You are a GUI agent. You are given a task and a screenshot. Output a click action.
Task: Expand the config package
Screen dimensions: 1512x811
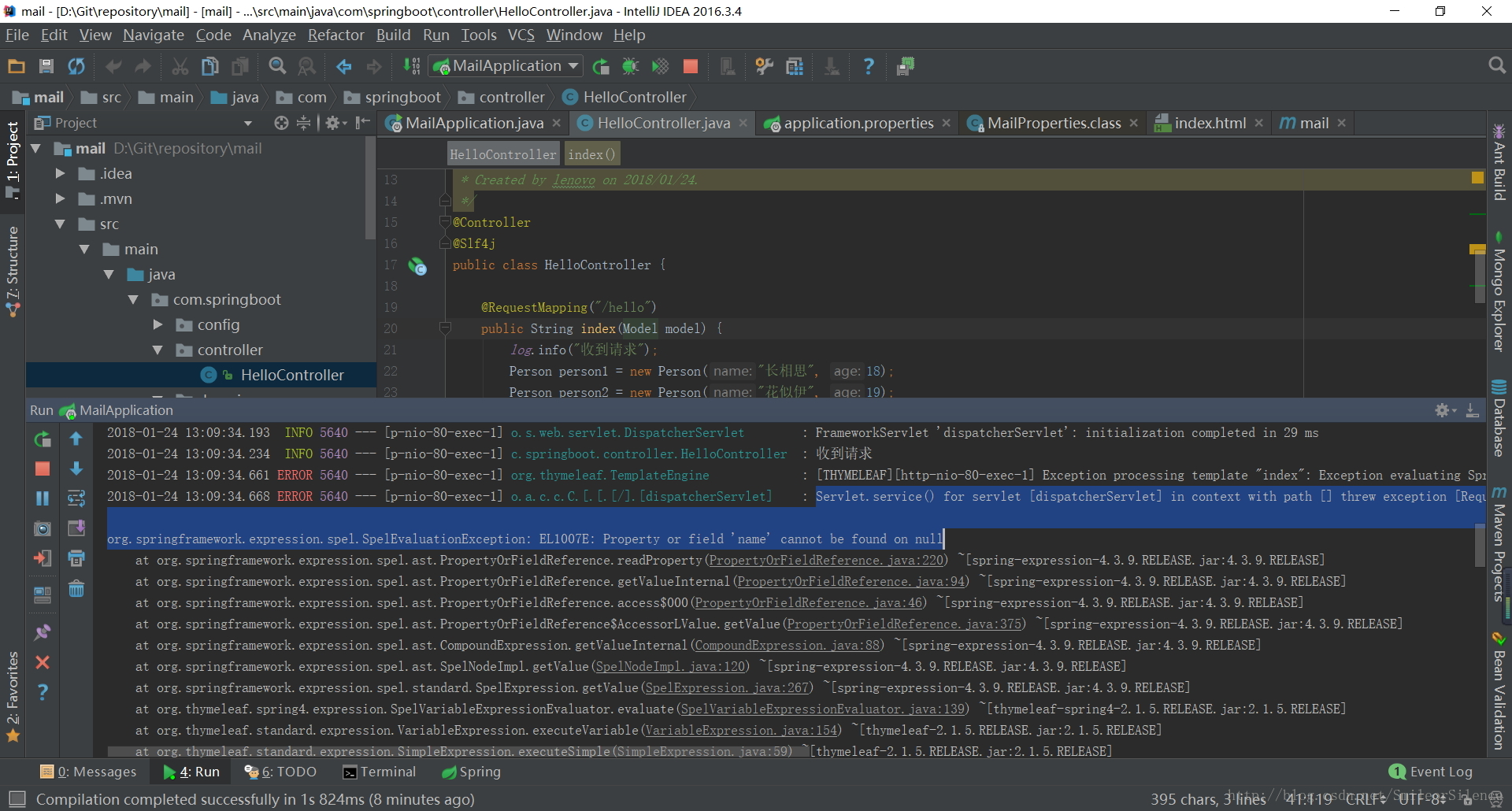(x=157, y=324)
